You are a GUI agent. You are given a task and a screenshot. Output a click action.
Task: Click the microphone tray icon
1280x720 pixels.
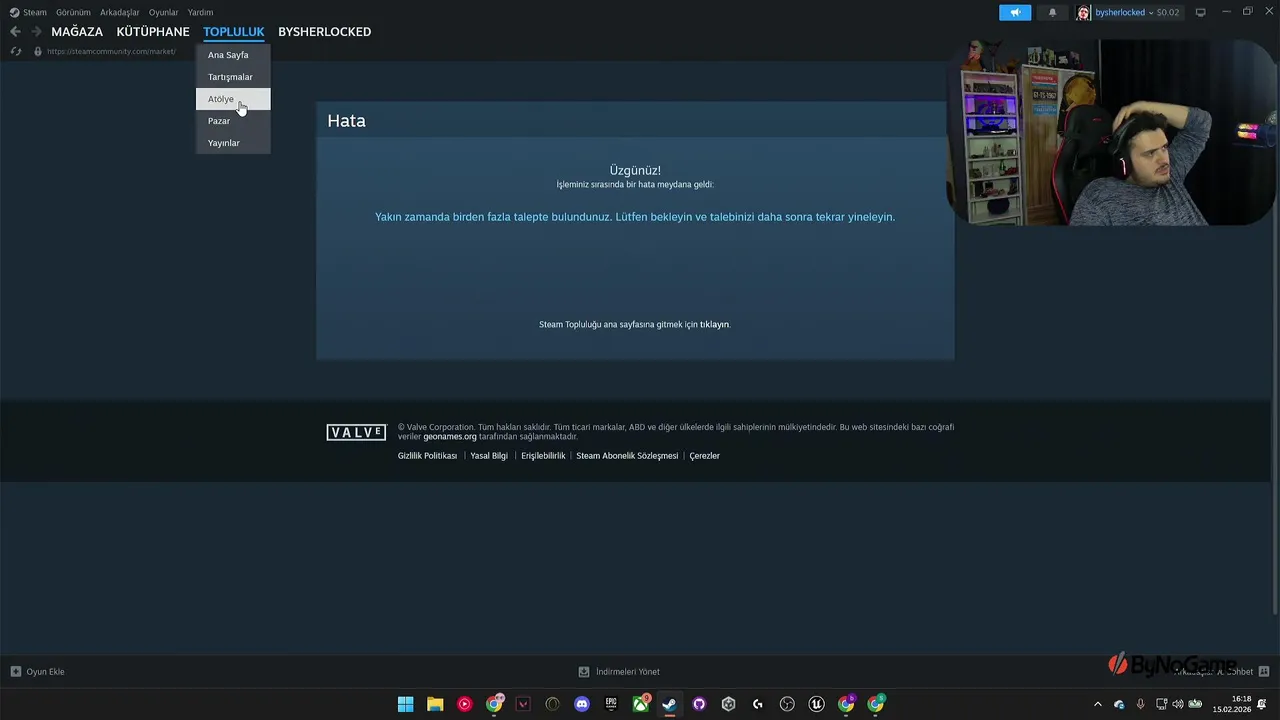click(x=1140, y=704)
